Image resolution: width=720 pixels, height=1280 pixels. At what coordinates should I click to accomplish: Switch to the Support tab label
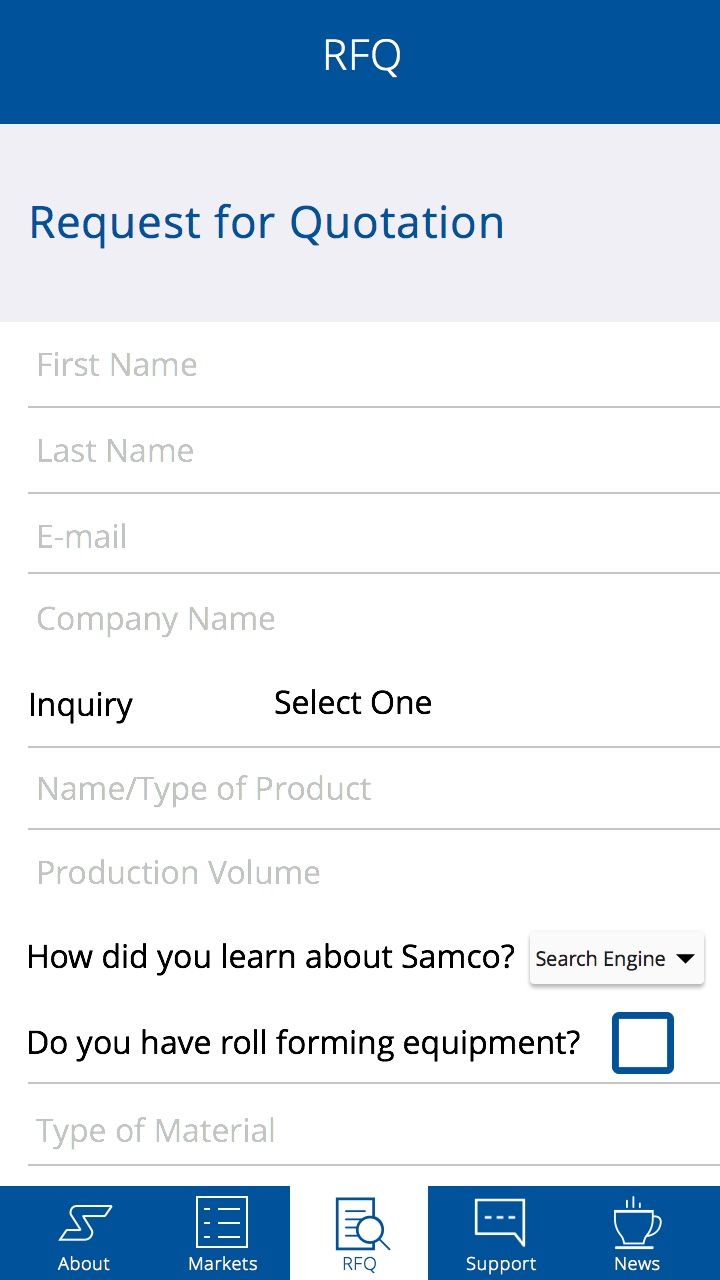500,1263
